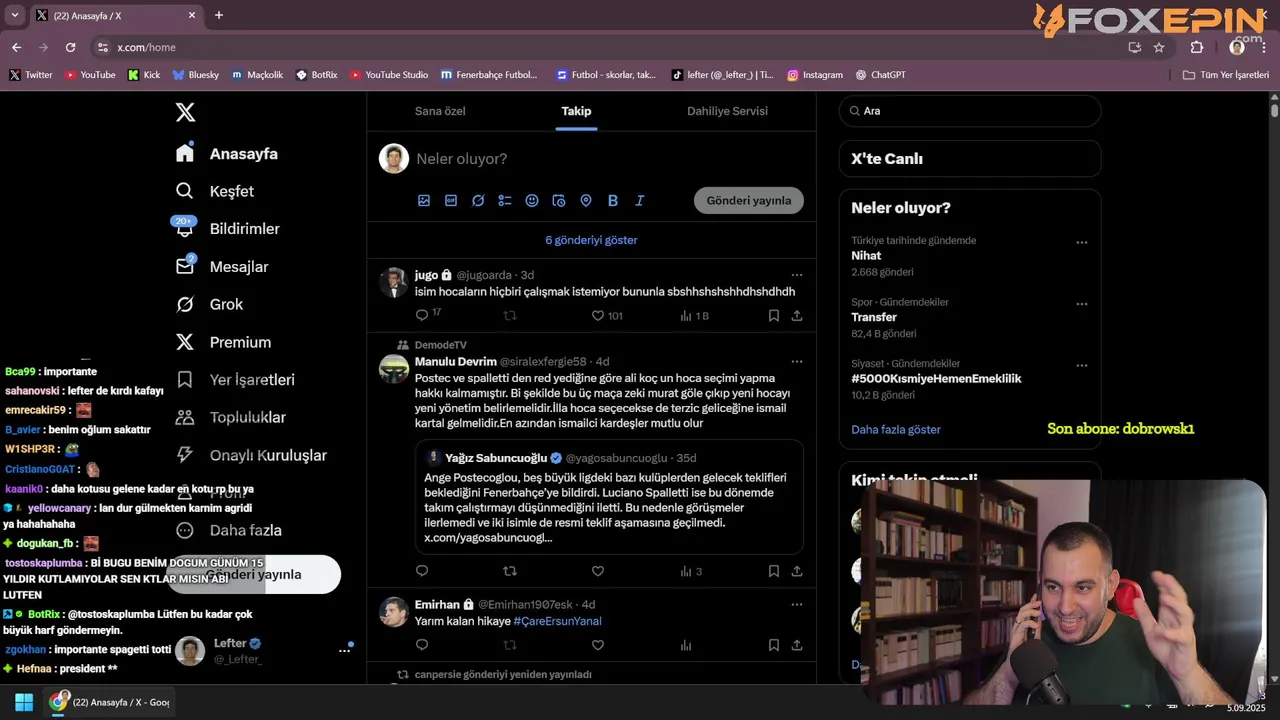Open options for #5000KısmiyeHemenEmeklilik trend
Screen dimensions: 1280x720
point(1081,365)
